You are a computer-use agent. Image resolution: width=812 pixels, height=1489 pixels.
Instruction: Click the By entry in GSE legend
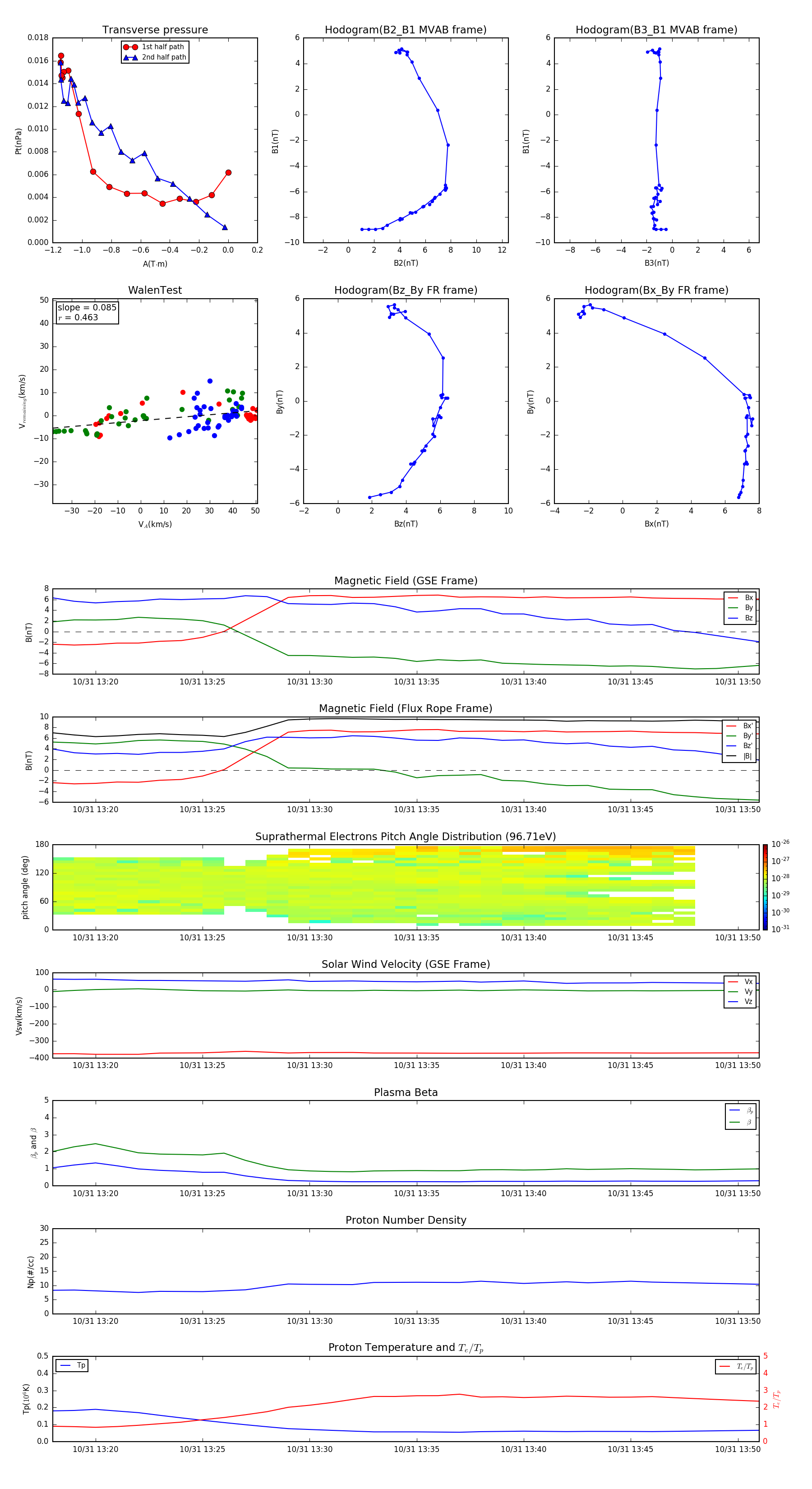(x=741, y=608)
